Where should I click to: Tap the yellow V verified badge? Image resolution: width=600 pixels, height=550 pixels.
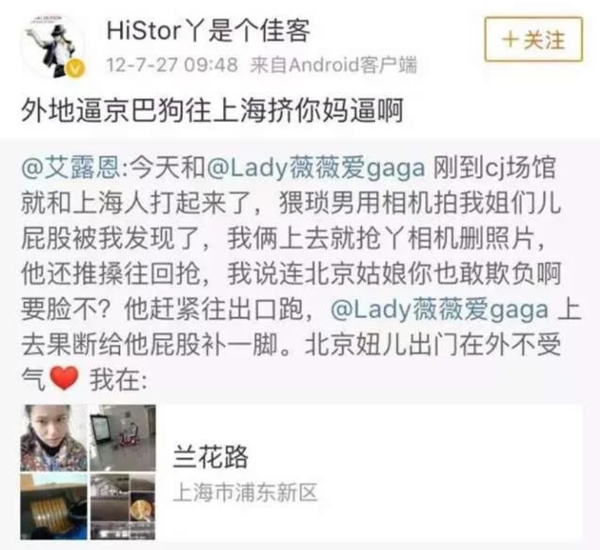[76, 69]
